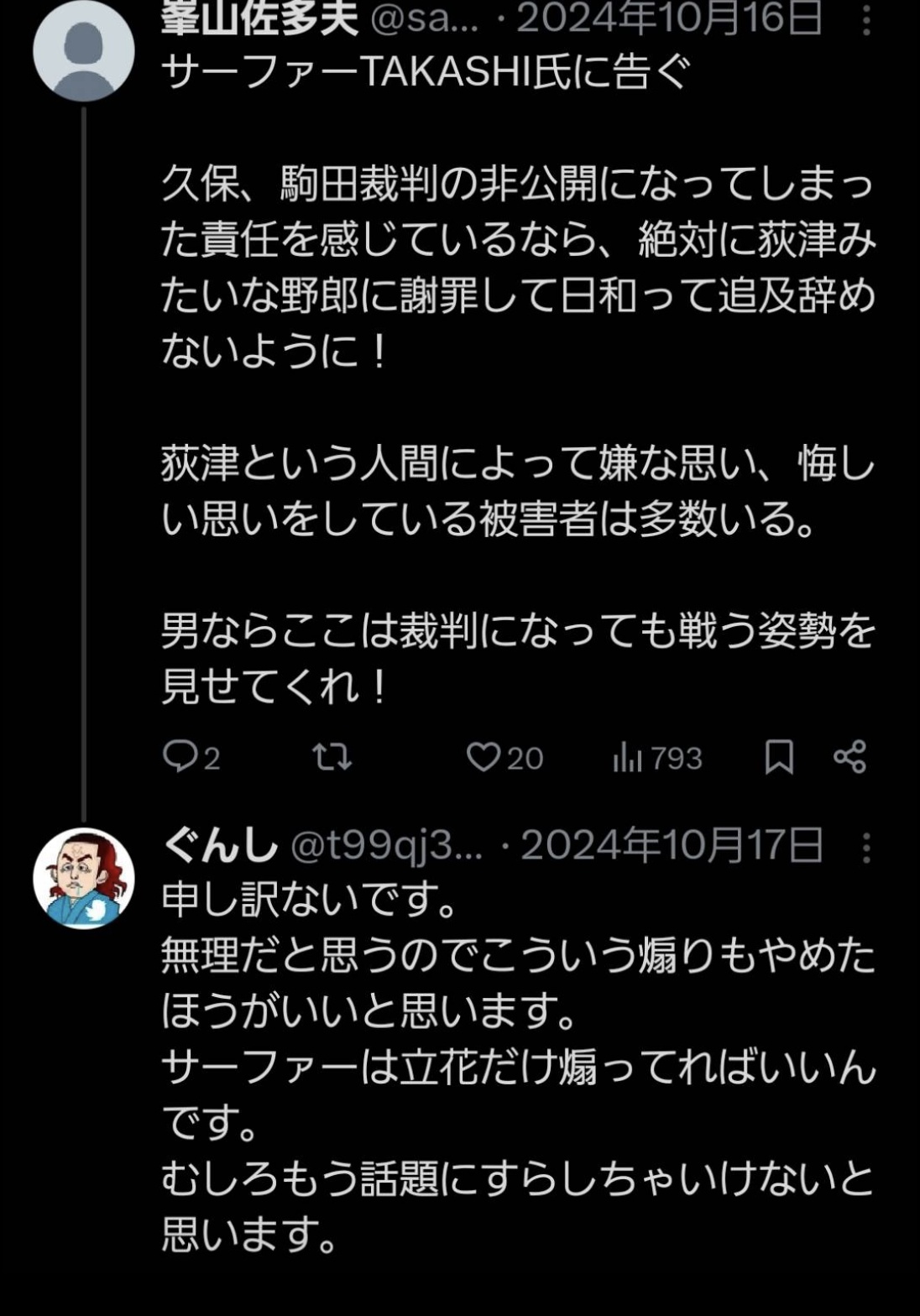This screenshot has height=1316, width=920.
Task: Click the @sa... username handle
Action: 424,20
